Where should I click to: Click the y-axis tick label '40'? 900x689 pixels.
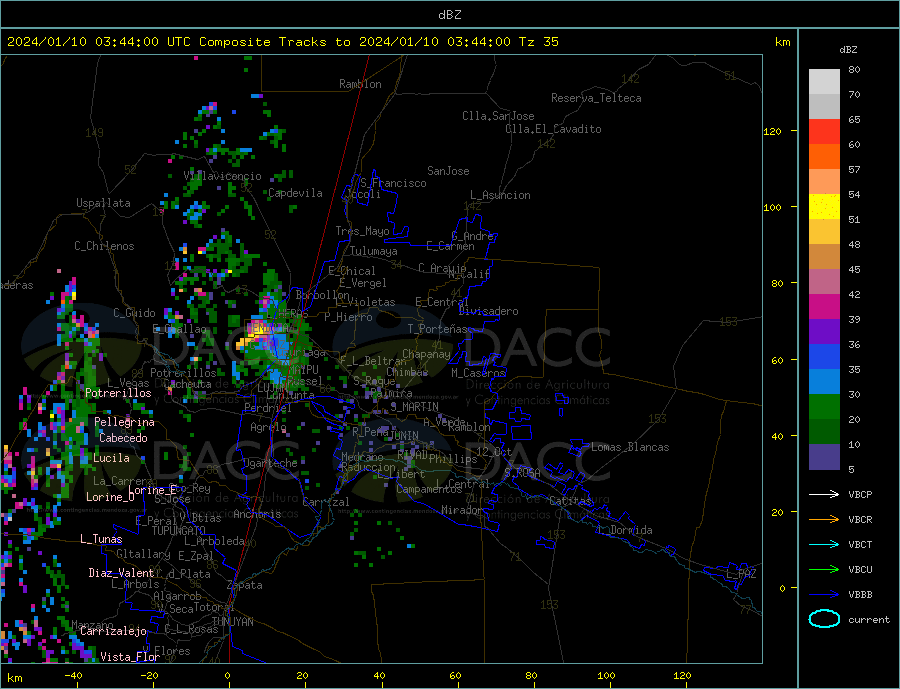[777, 436]
